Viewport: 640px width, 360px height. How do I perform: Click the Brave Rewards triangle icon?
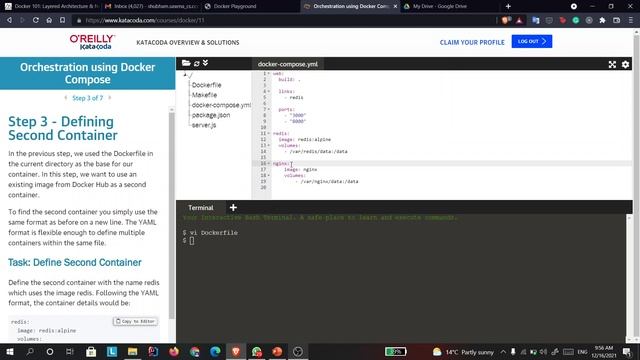pos(519,20)
